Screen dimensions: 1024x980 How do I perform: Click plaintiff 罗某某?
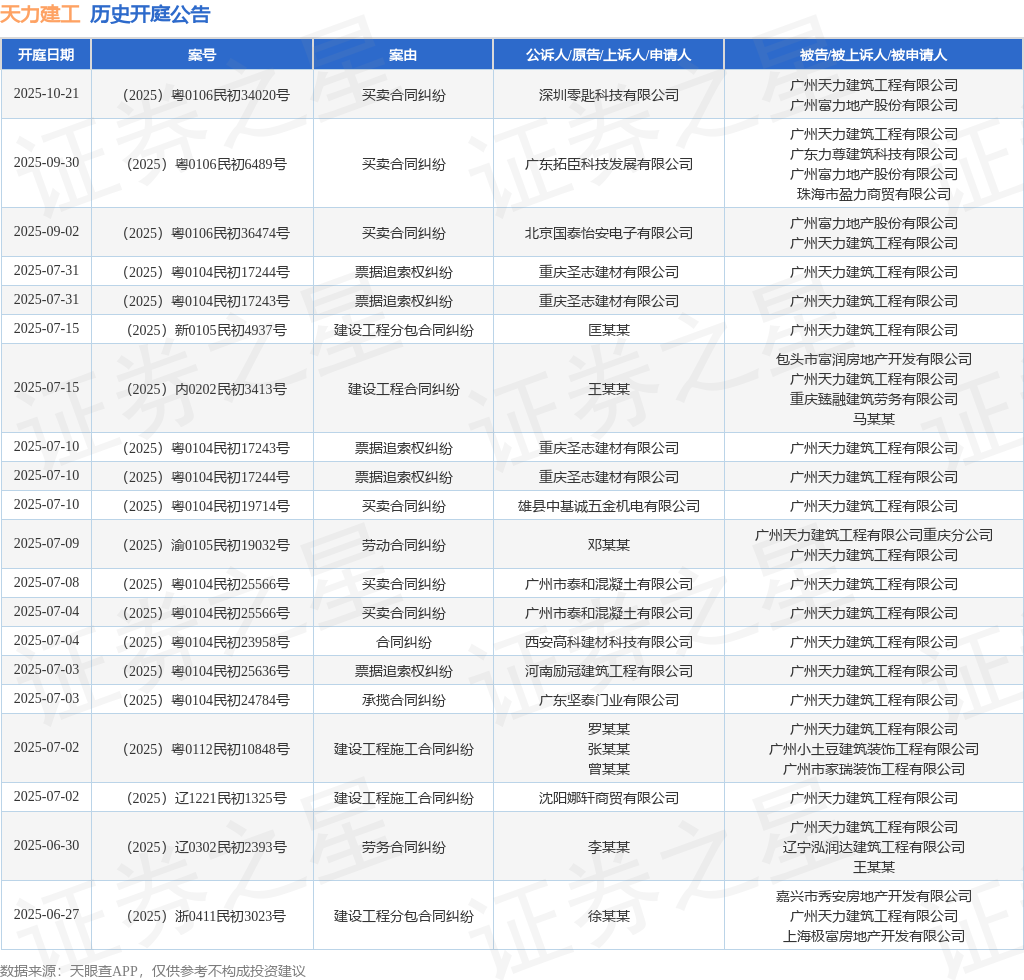click(609, 729)
